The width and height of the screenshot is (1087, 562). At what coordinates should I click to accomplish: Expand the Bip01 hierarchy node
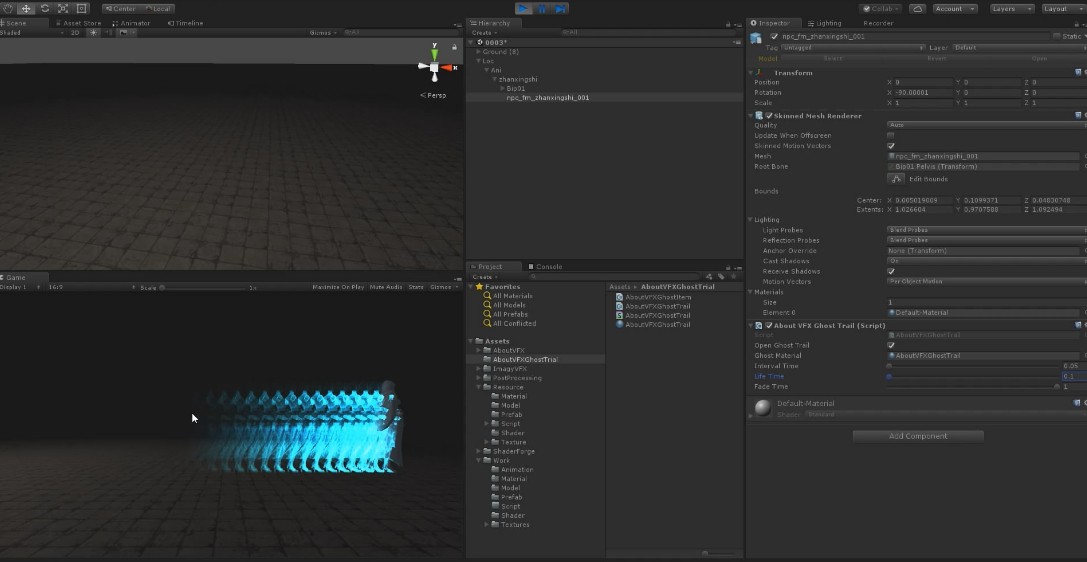pos(503,89)
